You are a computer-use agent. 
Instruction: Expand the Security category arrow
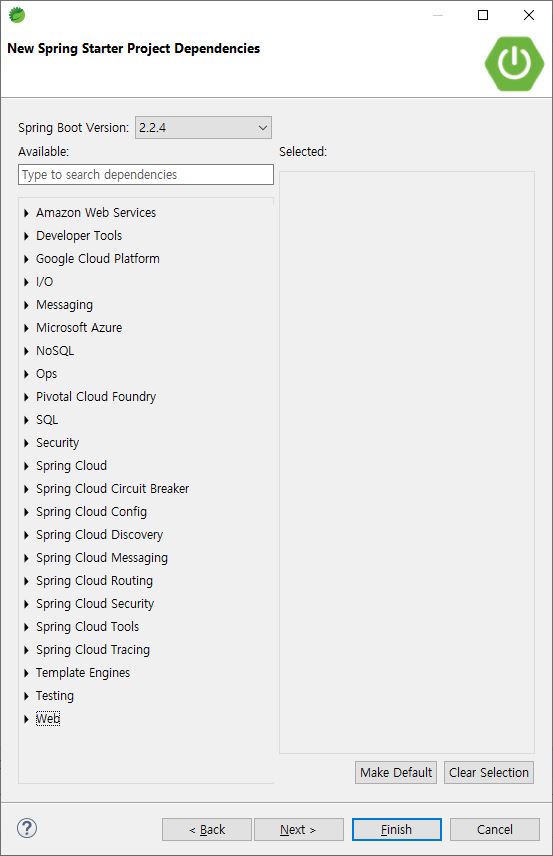click(x=26, y=443)
